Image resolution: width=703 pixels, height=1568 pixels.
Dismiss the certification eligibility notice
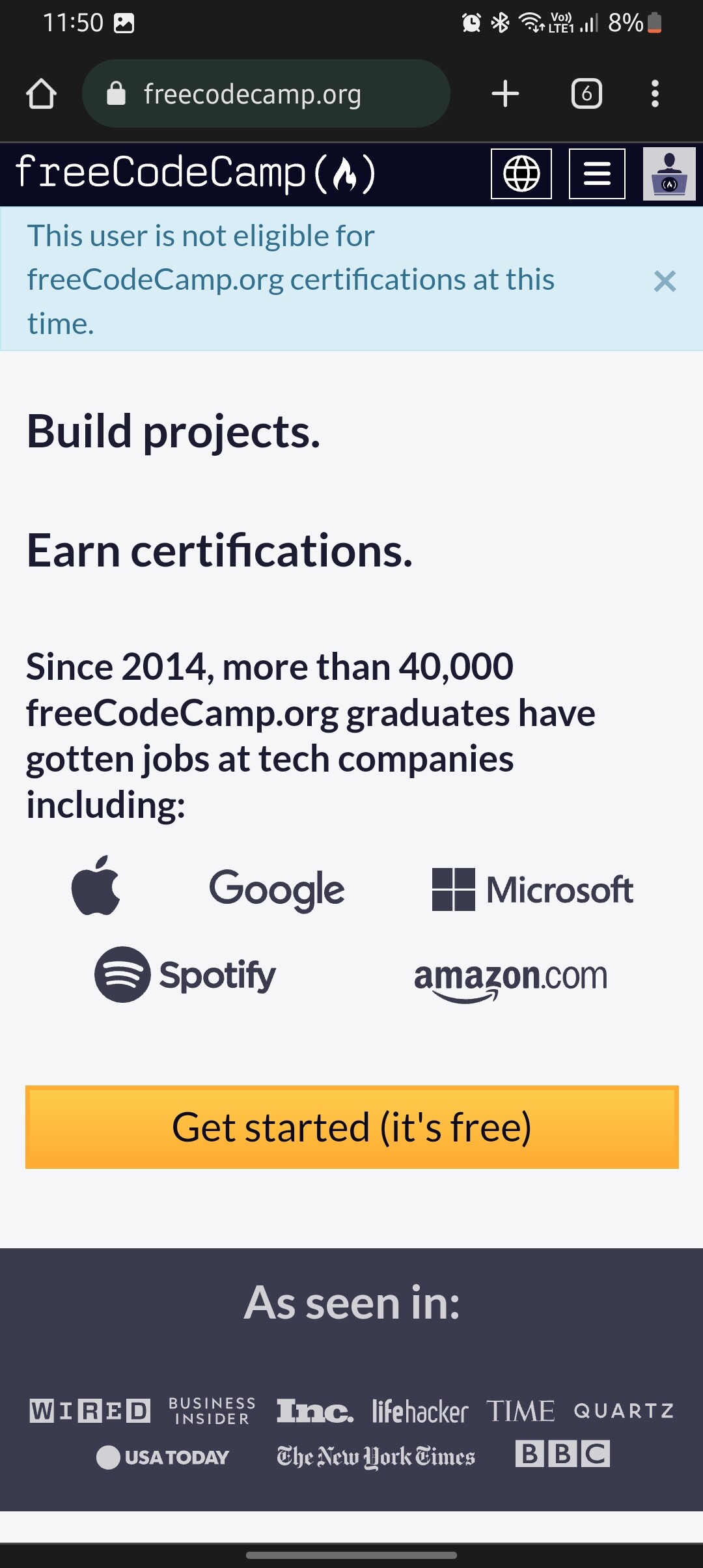pos(665,281)
